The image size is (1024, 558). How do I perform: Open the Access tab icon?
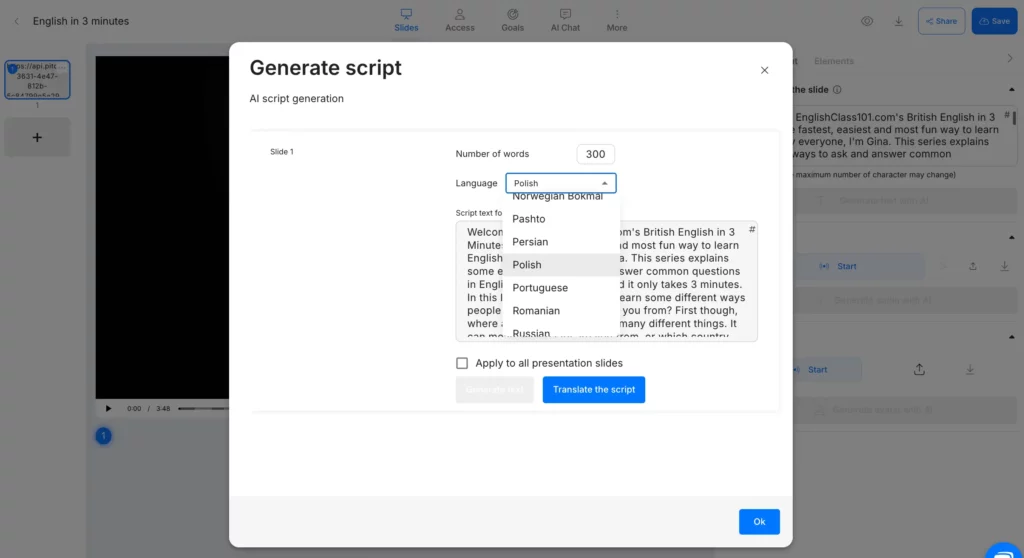460,15
